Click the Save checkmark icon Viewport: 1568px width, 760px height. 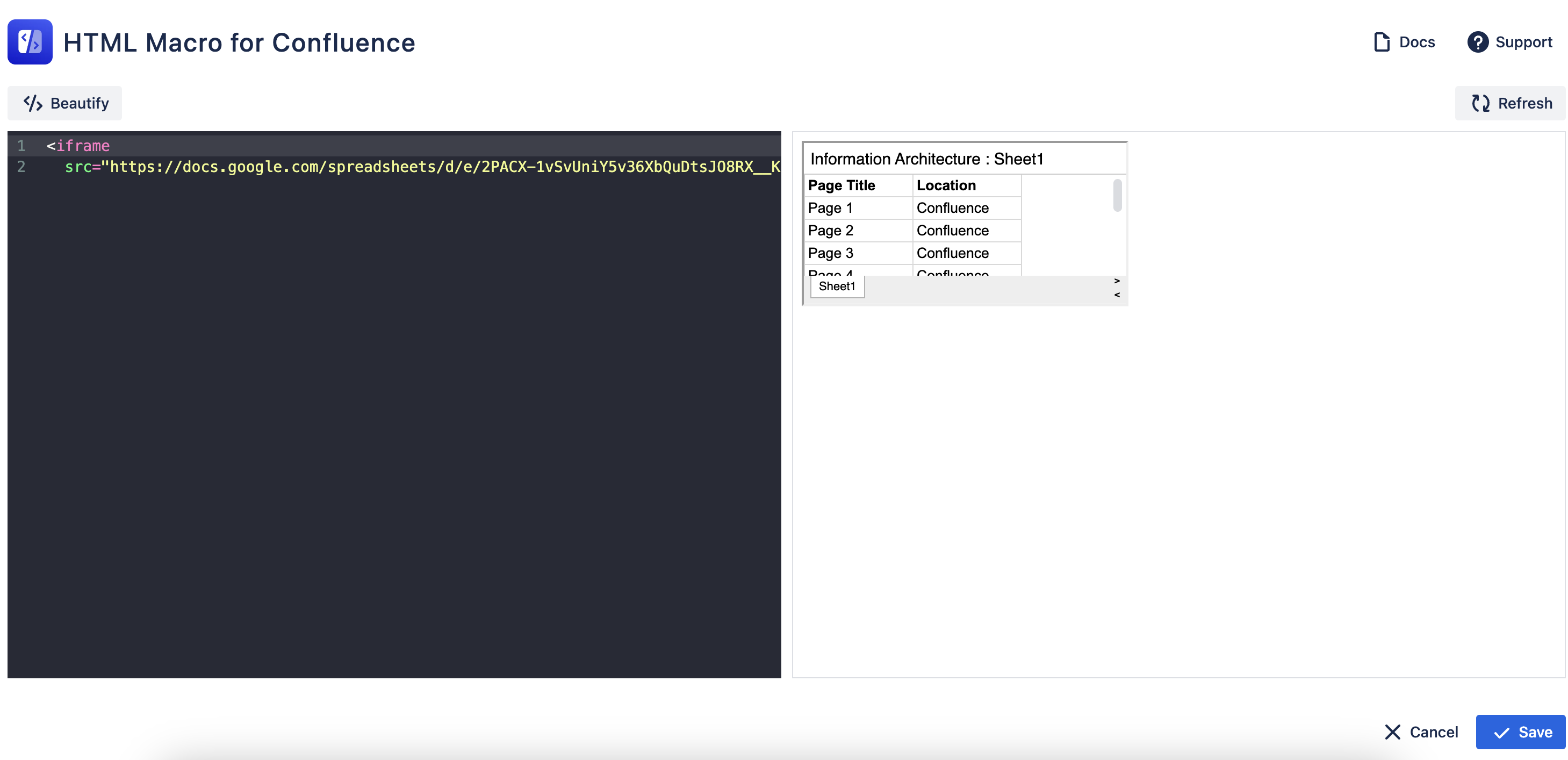click(1501, 733)
